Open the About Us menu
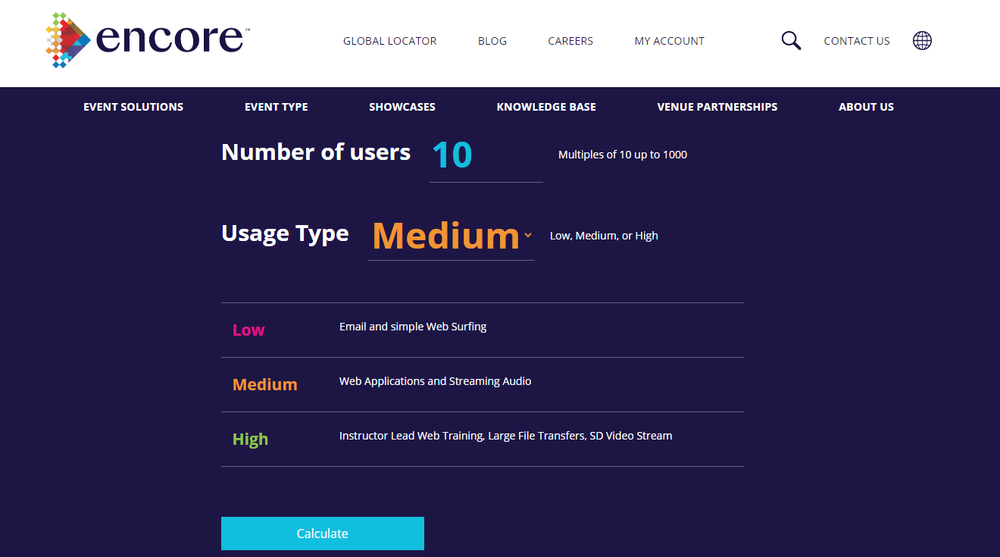This screenshot has width=1000, height=557. [866, 107]
